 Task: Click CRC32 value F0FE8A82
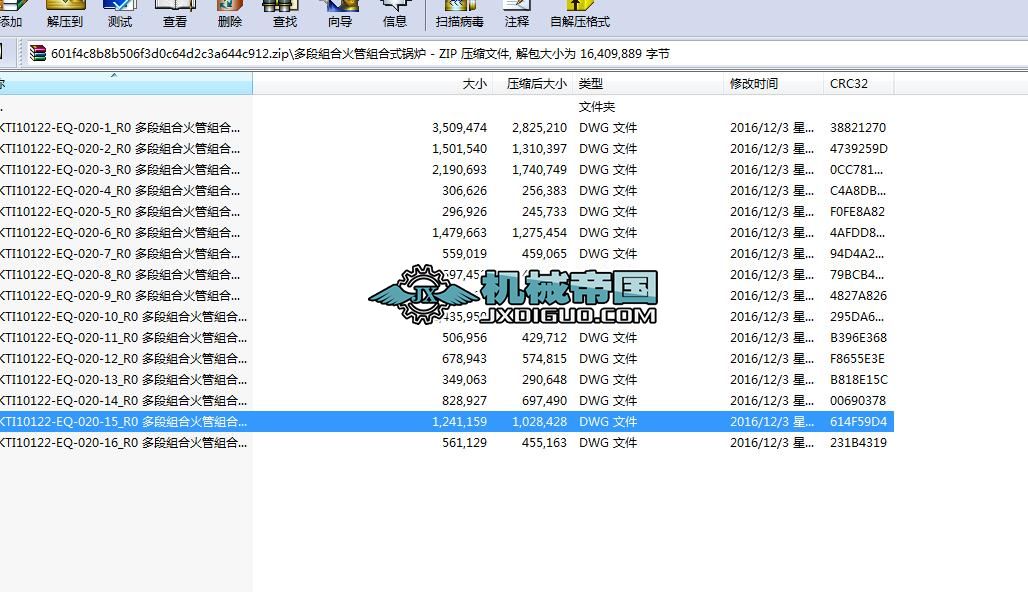point(858,211)
